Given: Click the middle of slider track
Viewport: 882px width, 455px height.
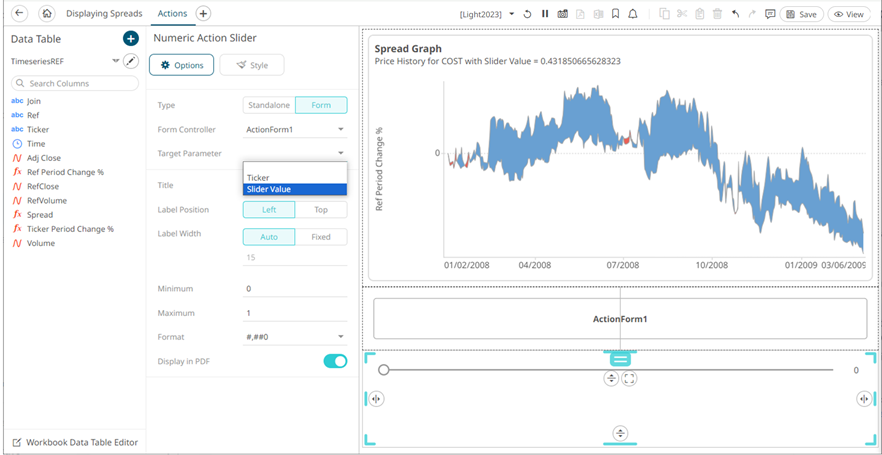Looking at the screenshot, I should coord(608,370).
